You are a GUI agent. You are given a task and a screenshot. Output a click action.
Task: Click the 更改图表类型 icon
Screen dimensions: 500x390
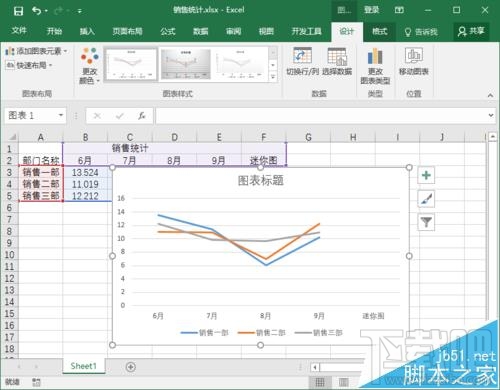(375, 66)
